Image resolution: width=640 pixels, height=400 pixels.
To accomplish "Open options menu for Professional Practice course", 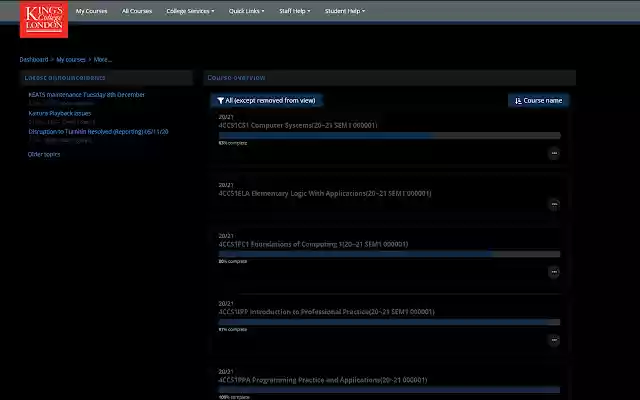I will click(554, 340).
